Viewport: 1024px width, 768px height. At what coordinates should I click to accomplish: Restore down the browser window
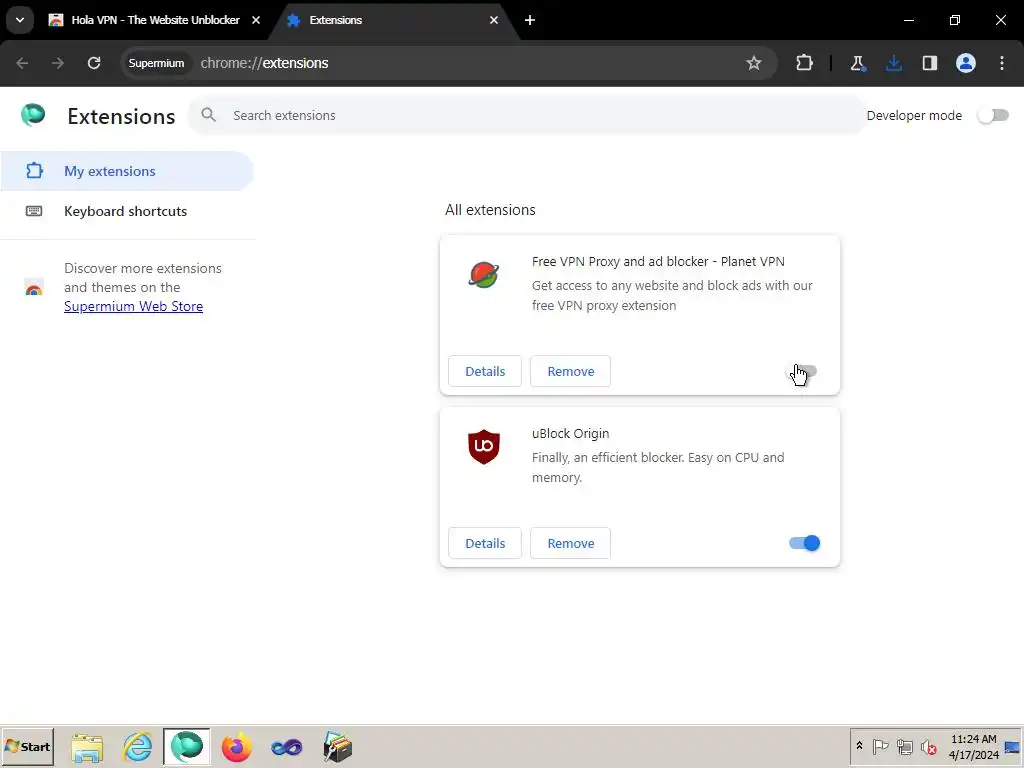[955, 20]
